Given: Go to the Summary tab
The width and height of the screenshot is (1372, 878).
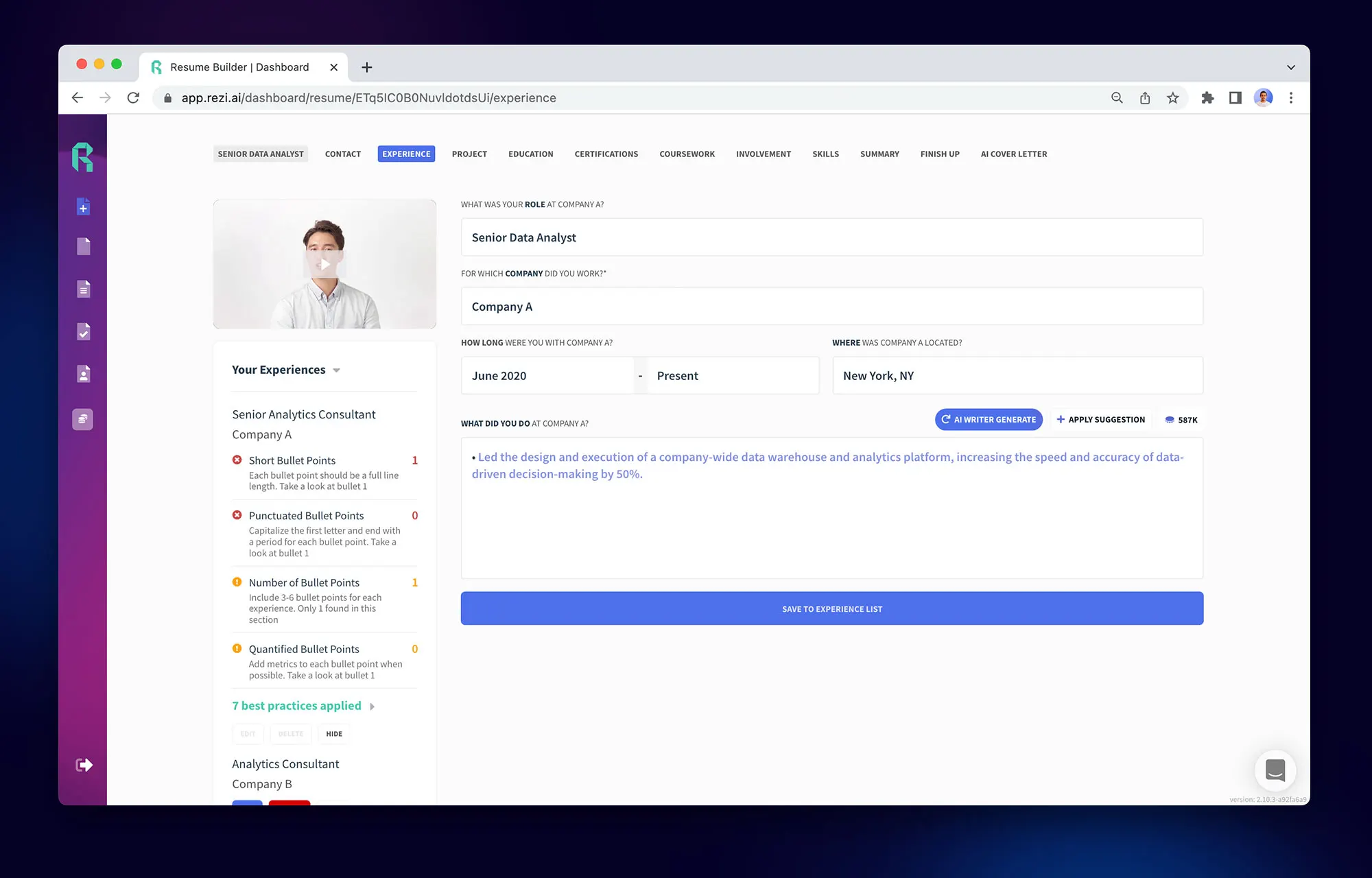Looking at the screenshot, I should point(879,154).
